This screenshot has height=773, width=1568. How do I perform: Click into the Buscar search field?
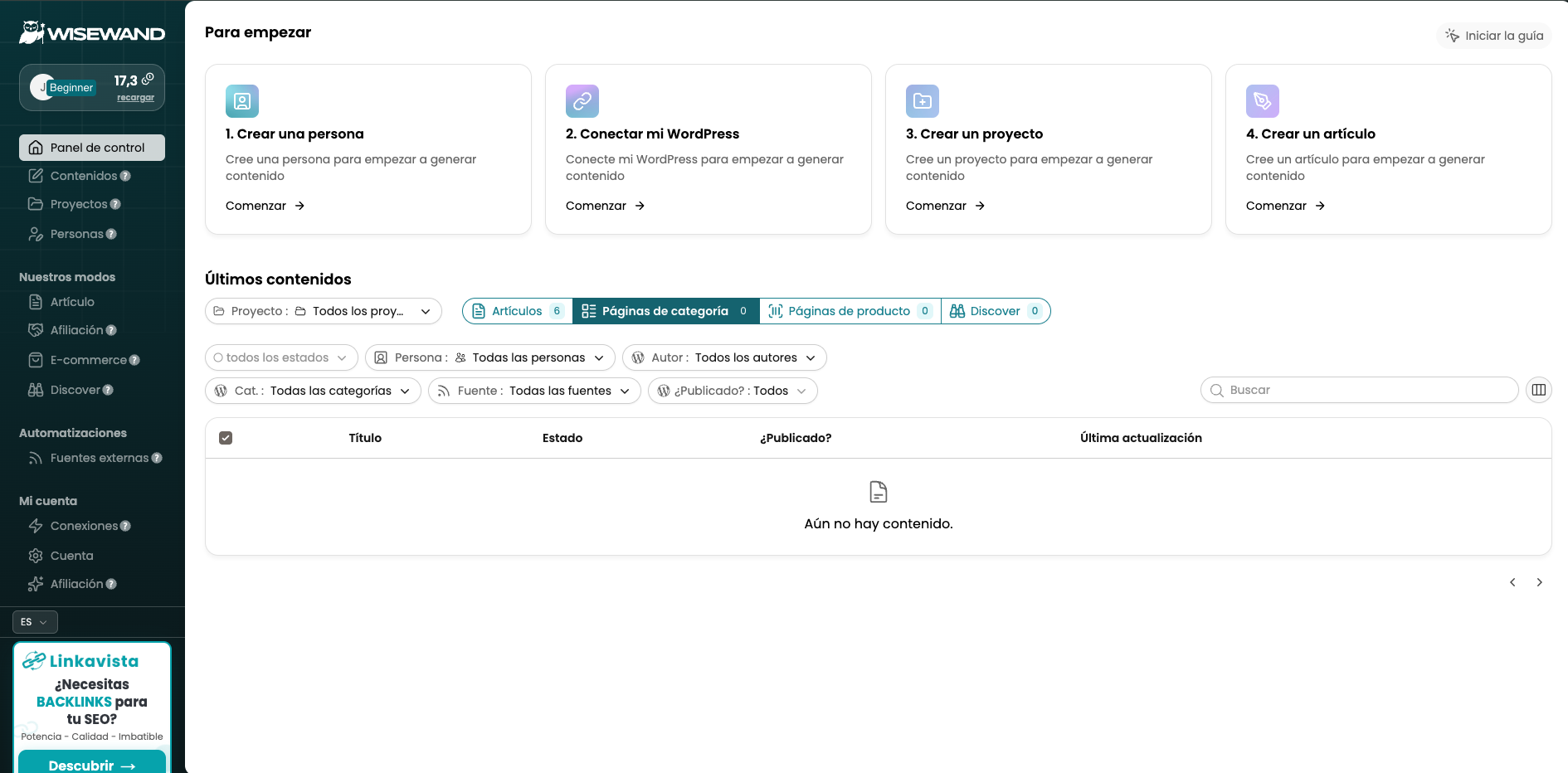(1359, 390)
